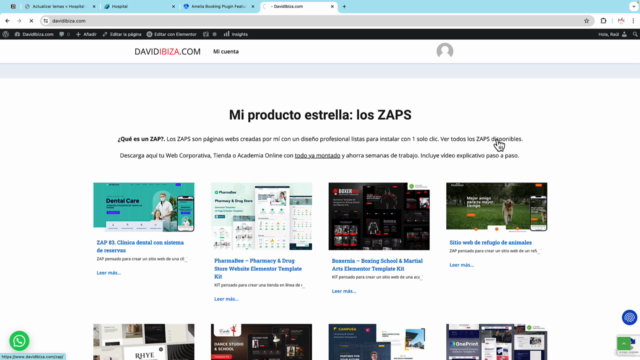Go forward in browser history
Image resolution: width=640 pixels, height=360 pixels.
pos(19,21)
